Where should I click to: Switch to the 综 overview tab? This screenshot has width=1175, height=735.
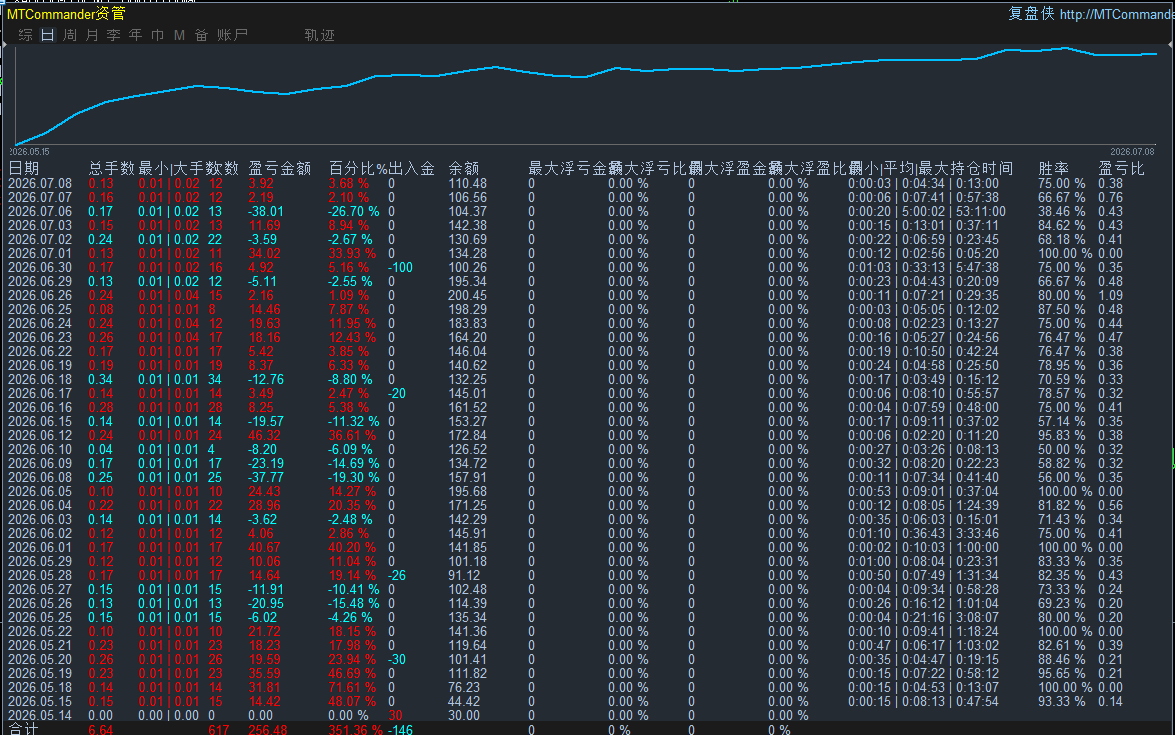(25, 35)
